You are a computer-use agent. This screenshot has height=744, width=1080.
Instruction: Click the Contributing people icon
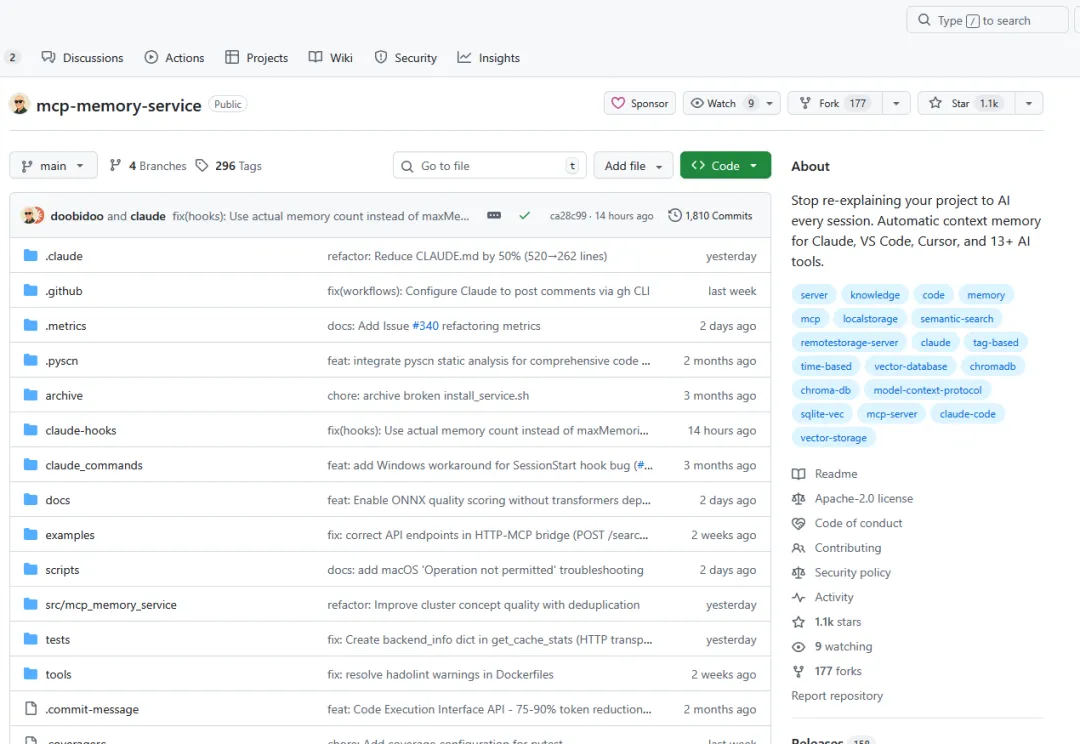coord(798,548)
